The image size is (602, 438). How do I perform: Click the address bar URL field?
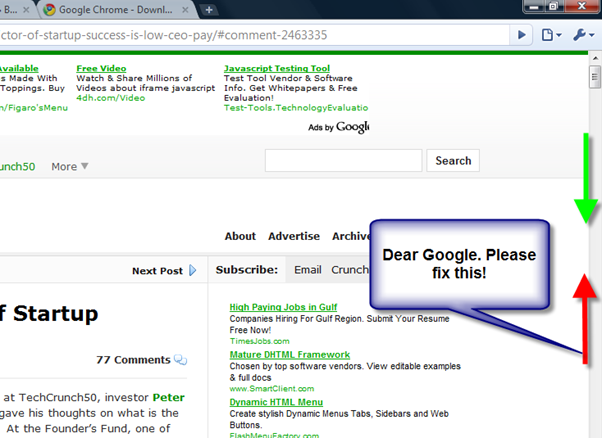pyautogui.click(x=253, y=35)
